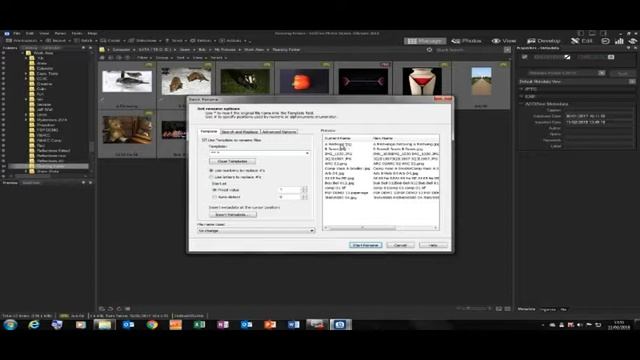Open the Default Metadata View dropdown

click(632, 82)
